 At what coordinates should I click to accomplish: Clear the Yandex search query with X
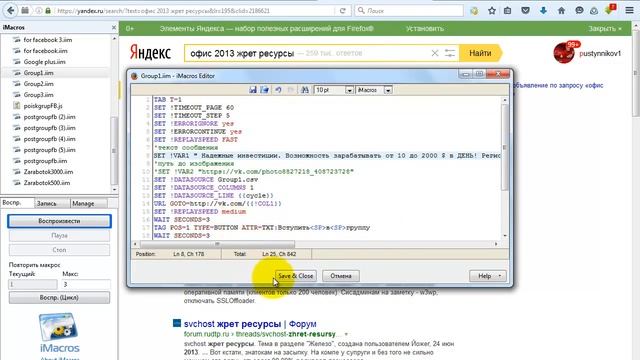[x=435, y=53]
